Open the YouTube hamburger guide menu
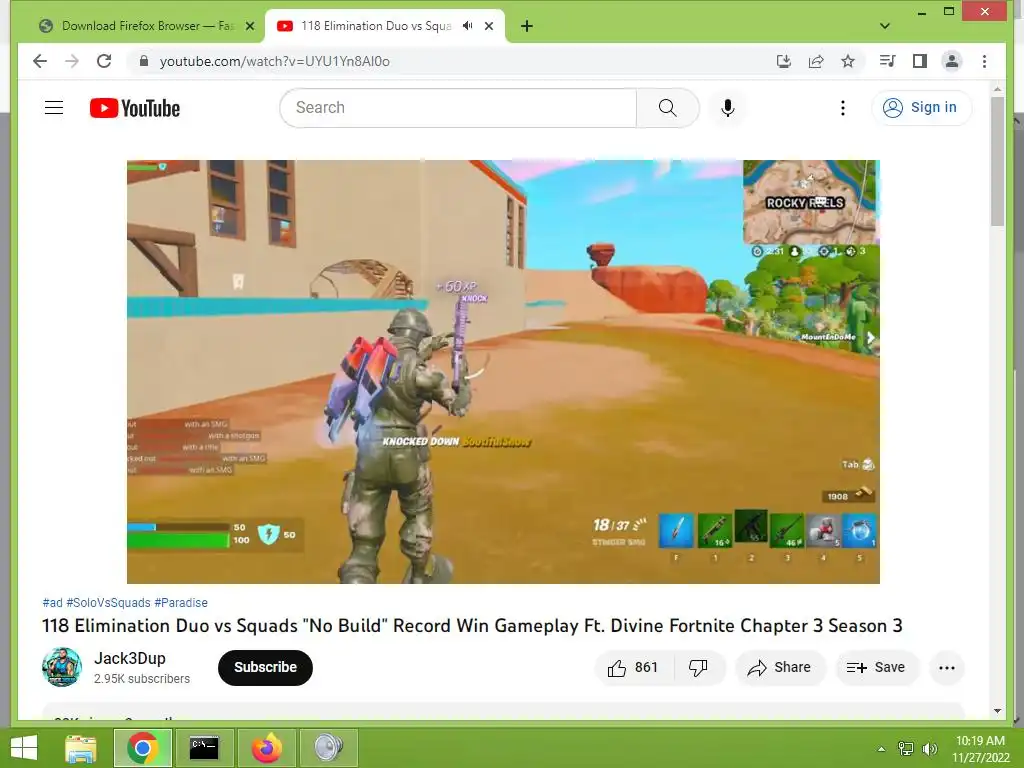1024x768 pixels. 54,108
